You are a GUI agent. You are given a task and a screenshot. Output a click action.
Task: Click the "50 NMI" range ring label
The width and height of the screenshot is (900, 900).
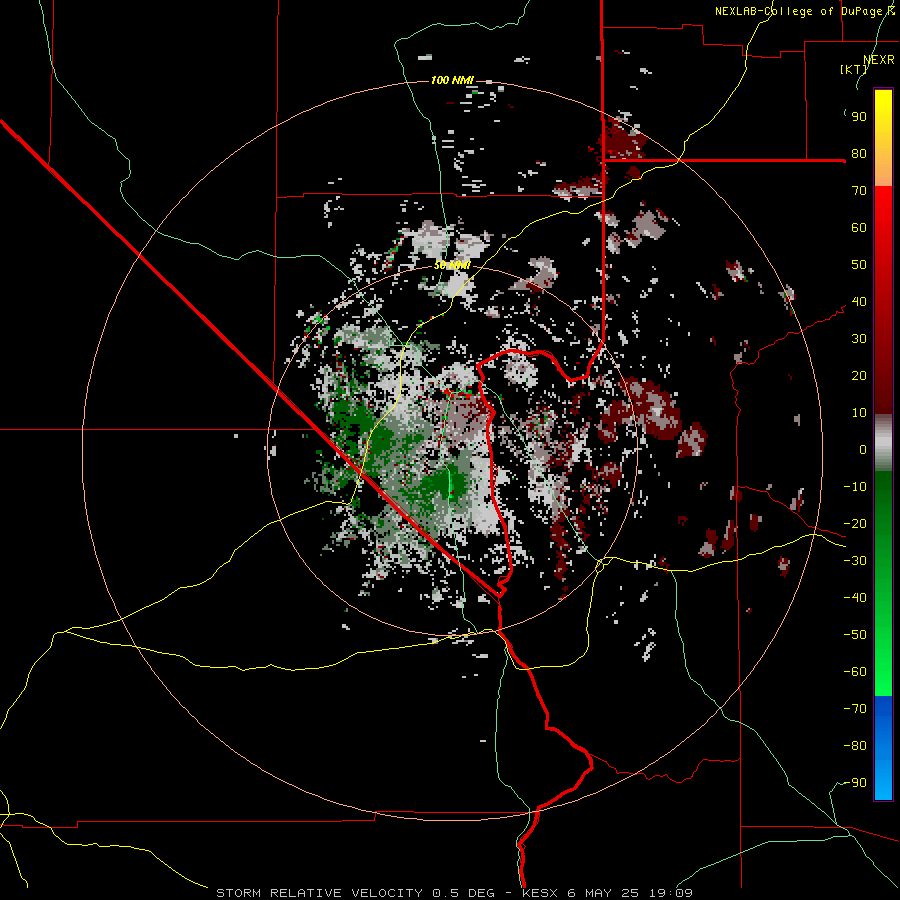[x=452, y=265]
